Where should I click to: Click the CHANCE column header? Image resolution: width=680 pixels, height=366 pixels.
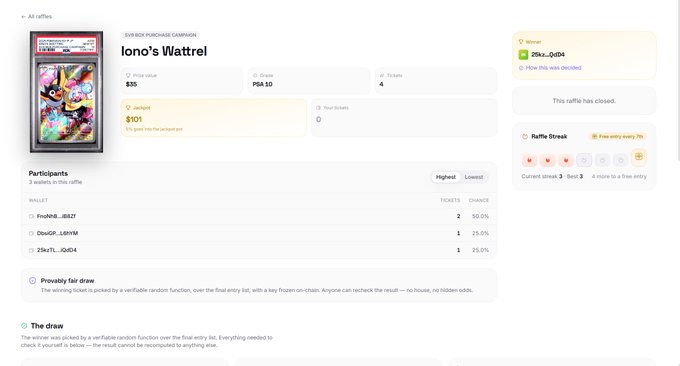479,200
